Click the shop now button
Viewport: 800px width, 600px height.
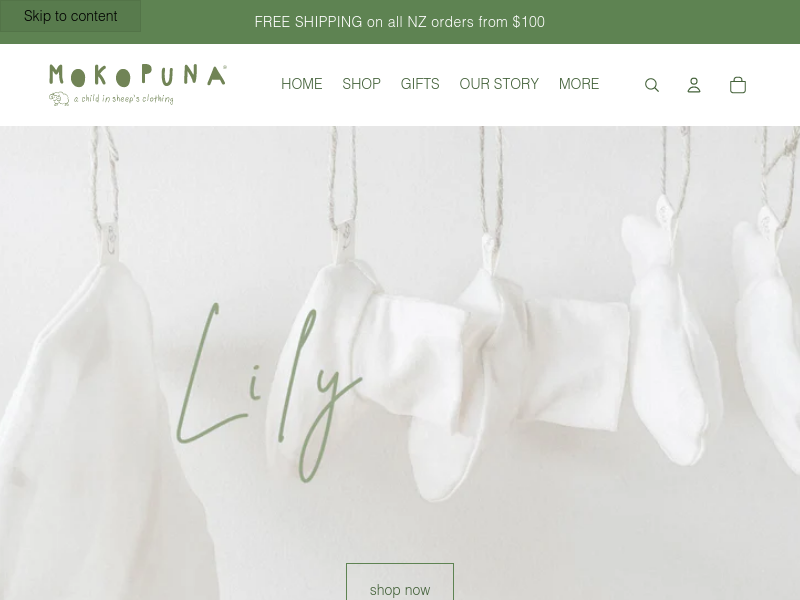click(x=400, y=582)
